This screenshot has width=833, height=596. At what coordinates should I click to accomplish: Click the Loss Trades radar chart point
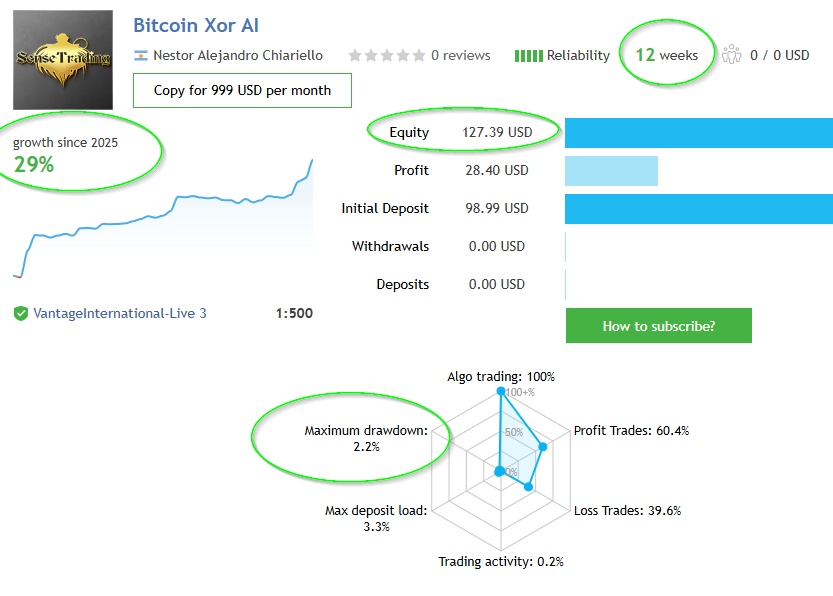(528, 488)
